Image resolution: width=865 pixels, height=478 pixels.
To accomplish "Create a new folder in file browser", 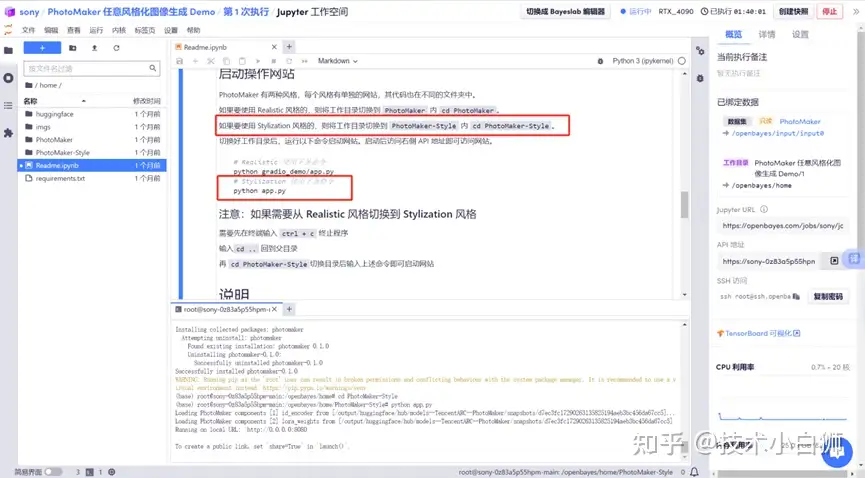I will (x=72, y=48).
